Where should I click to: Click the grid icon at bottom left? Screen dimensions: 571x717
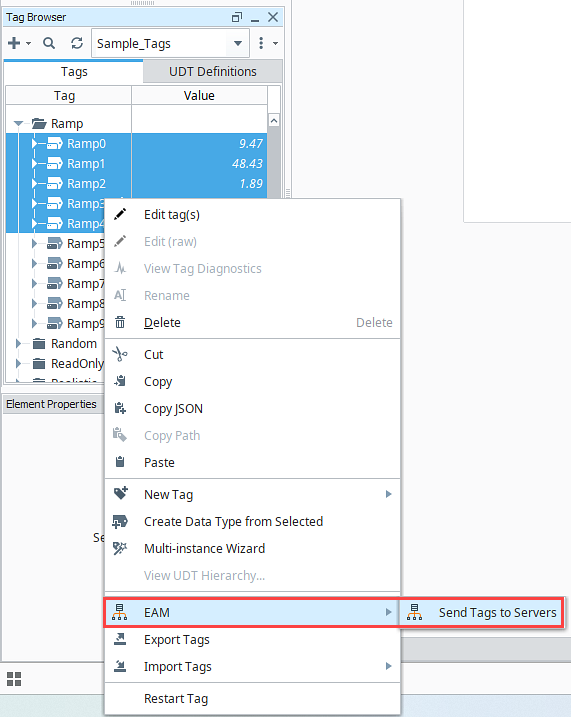point(14,679)
